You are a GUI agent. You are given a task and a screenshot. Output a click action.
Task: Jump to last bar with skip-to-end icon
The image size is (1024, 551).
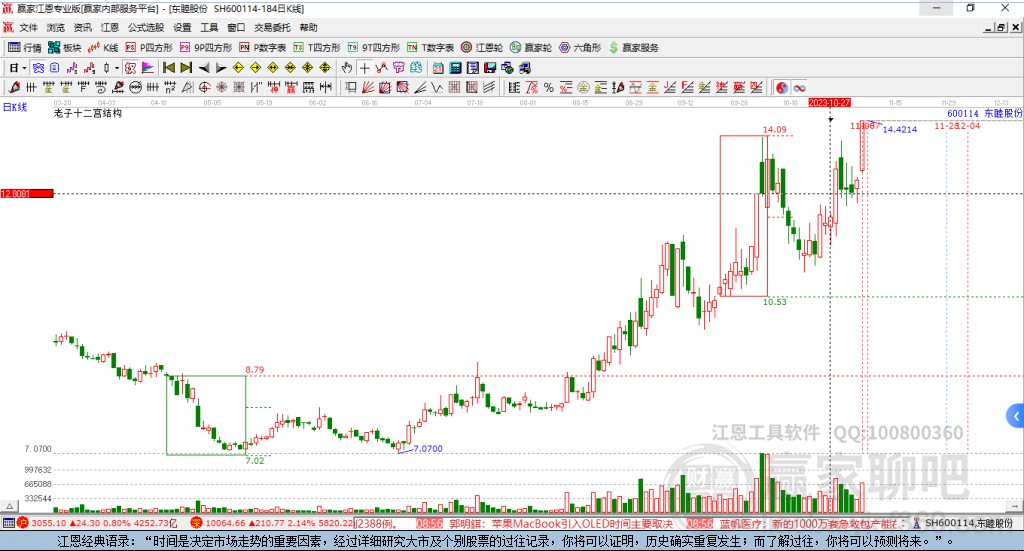[186, 68]
